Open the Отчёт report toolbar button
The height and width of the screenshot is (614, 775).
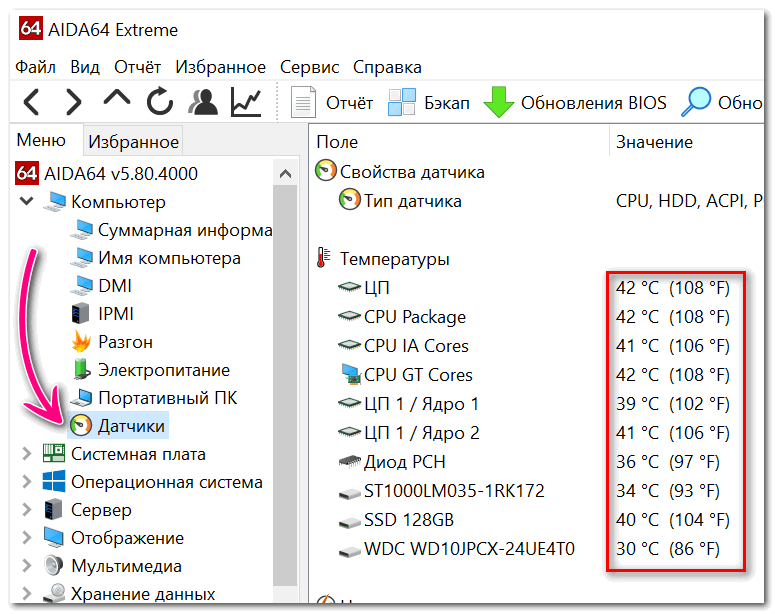pos(332,102)
